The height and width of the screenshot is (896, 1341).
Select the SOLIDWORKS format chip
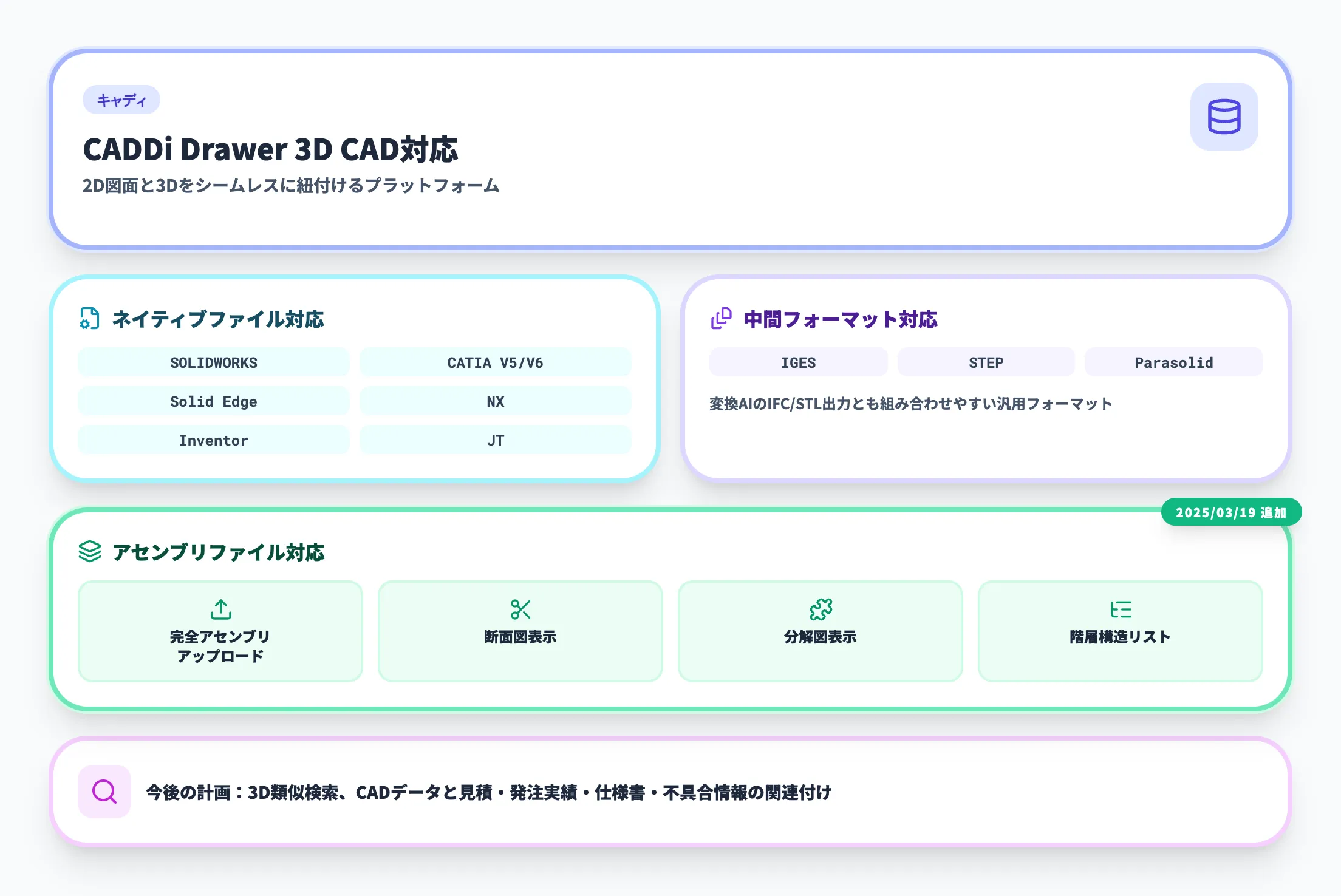click(x=213, y=362)
